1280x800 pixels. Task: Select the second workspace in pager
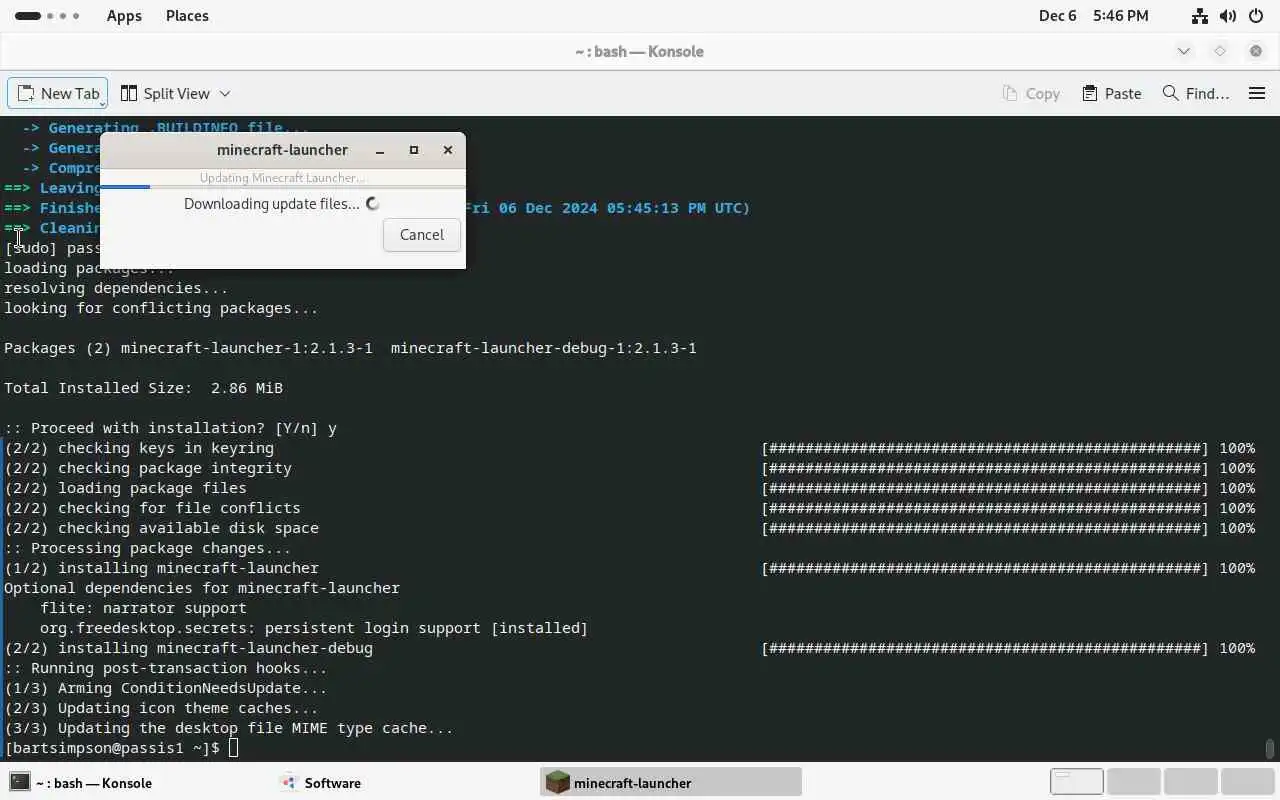(1133, 782)
